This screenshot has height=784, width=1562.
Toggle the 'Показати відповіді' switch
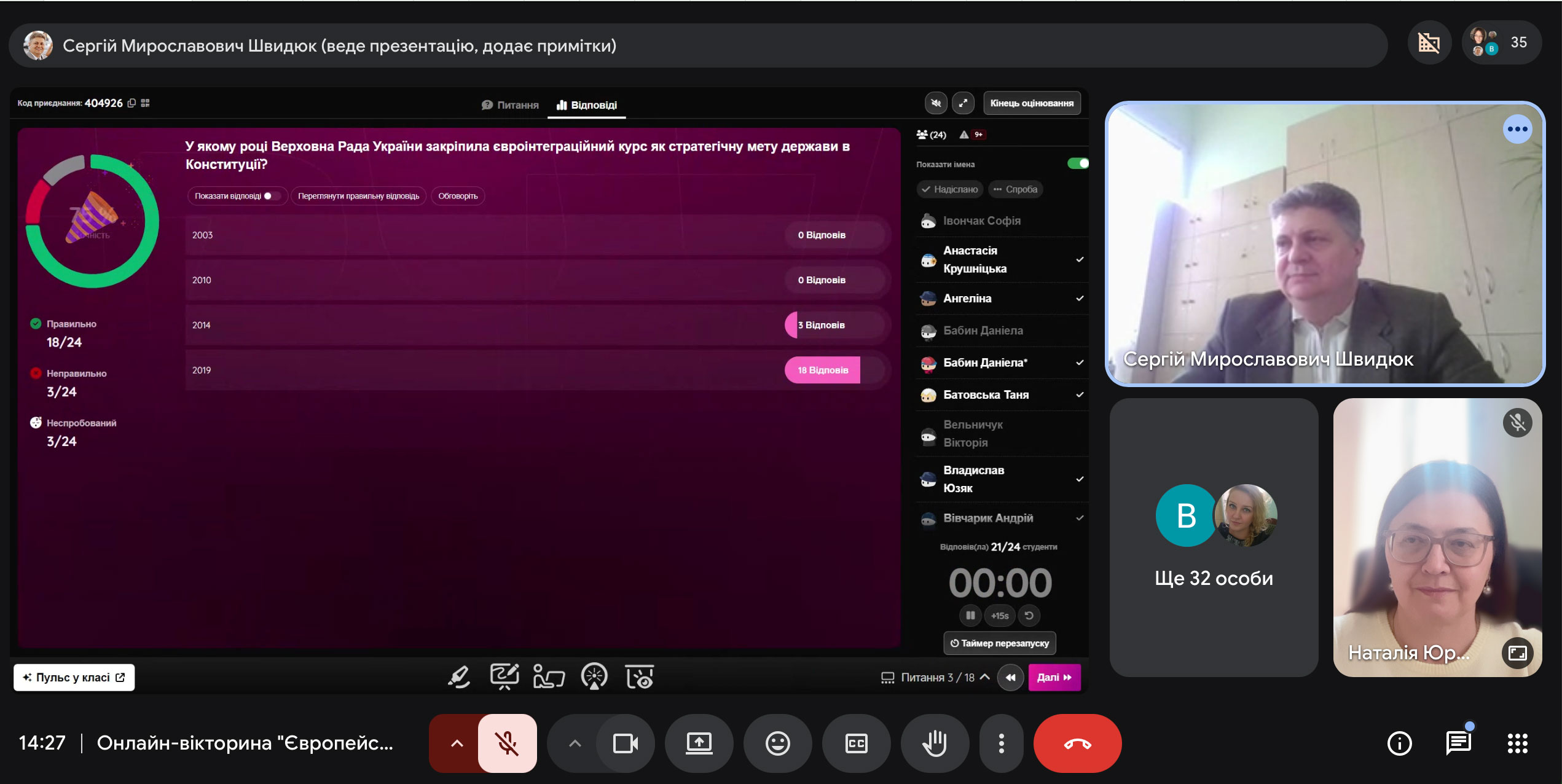272,196
